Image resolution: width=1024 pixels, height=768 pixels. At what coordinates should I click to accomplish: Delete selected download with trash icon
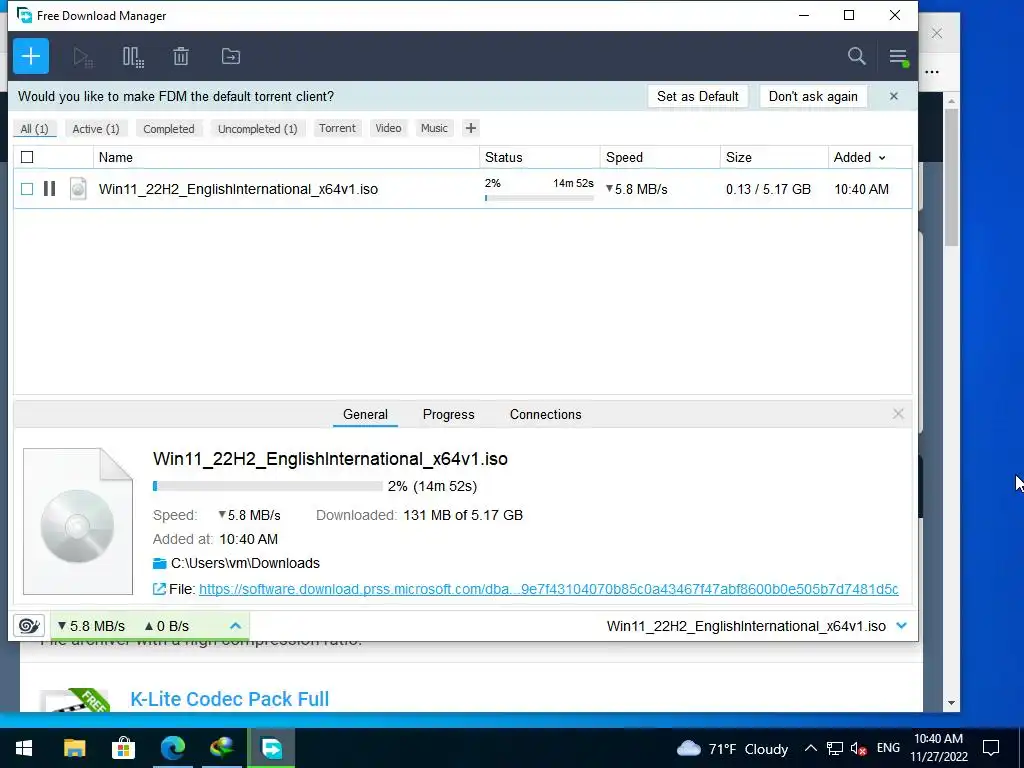[181, 56]
